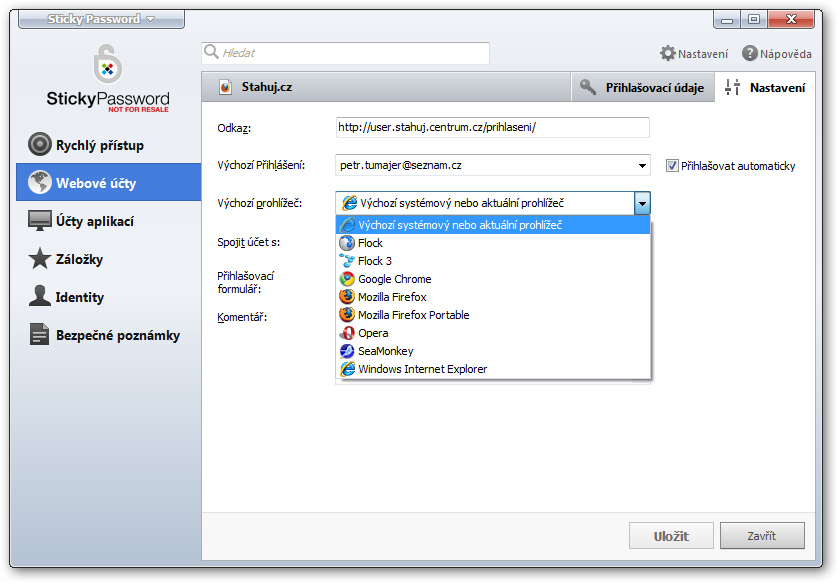Open Nápověda help link
This screenshot has height=583, width=838.
pyautogui.click(x=777, y=53)
